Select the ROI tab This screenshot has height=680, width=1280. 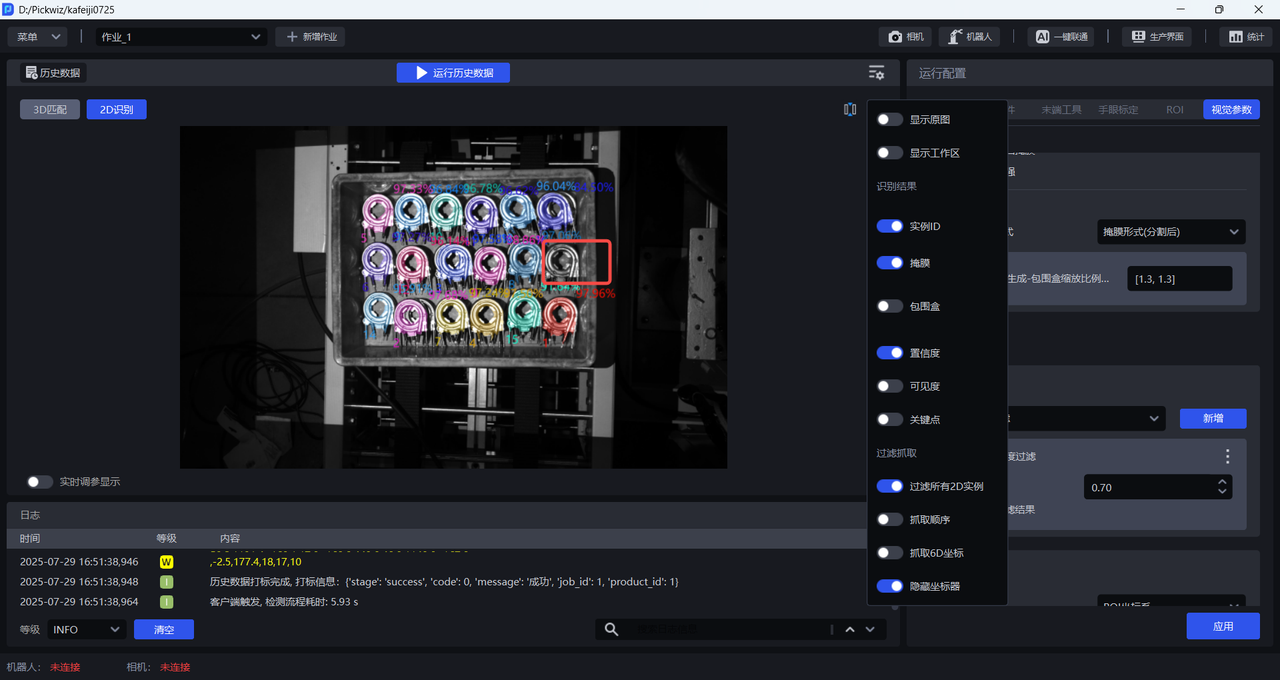1174,110
